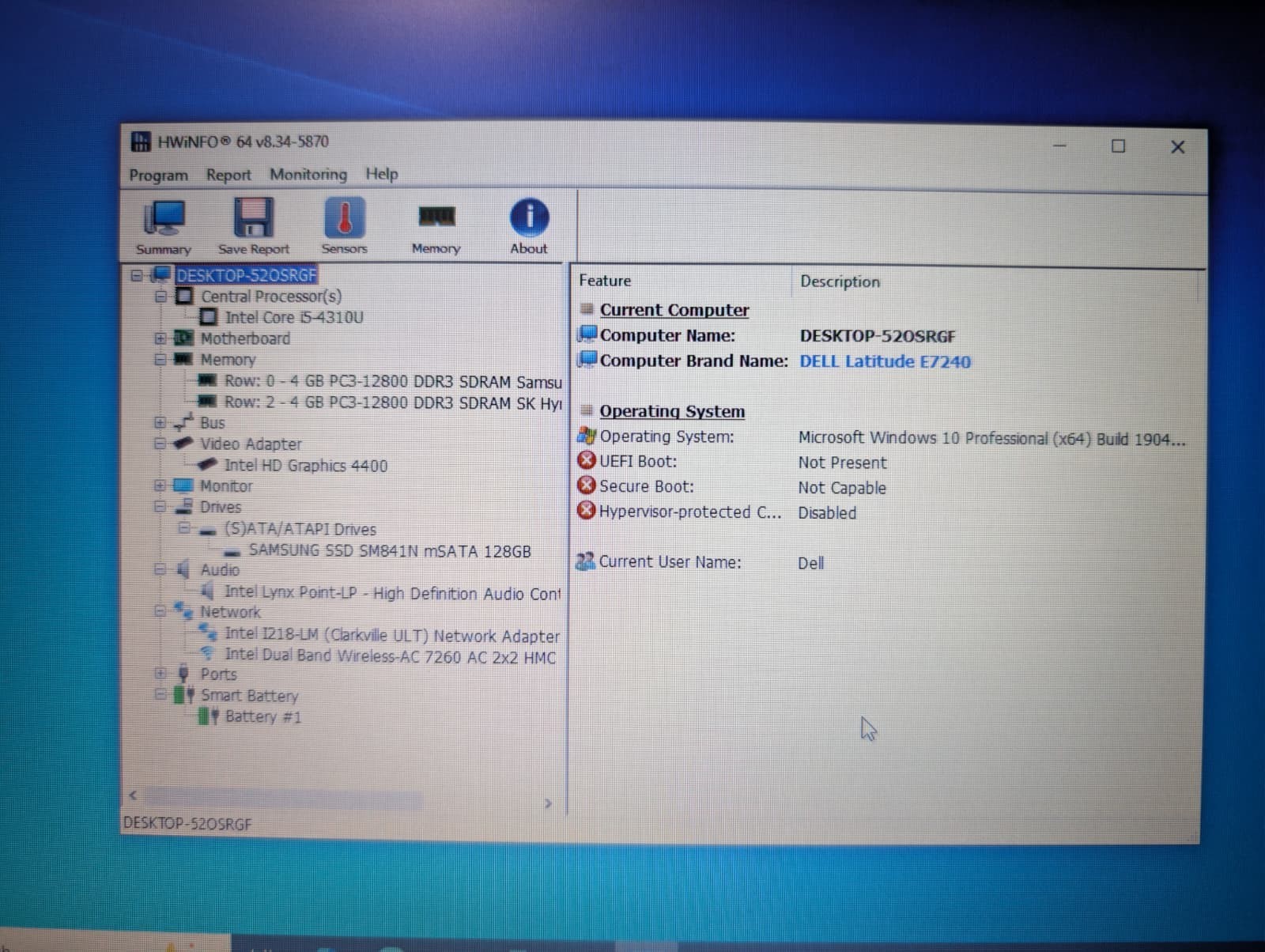Click the Monitor node icon

(x=183, y=485)
